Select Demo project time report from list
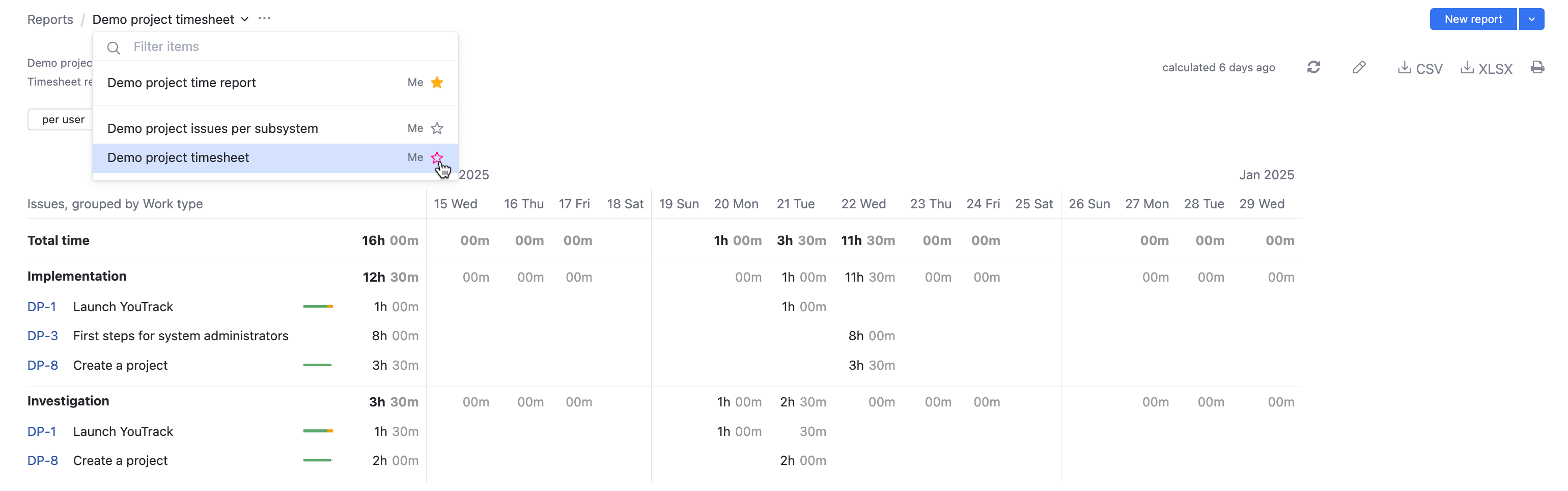 pyautogui.click(x=181, y=83)
